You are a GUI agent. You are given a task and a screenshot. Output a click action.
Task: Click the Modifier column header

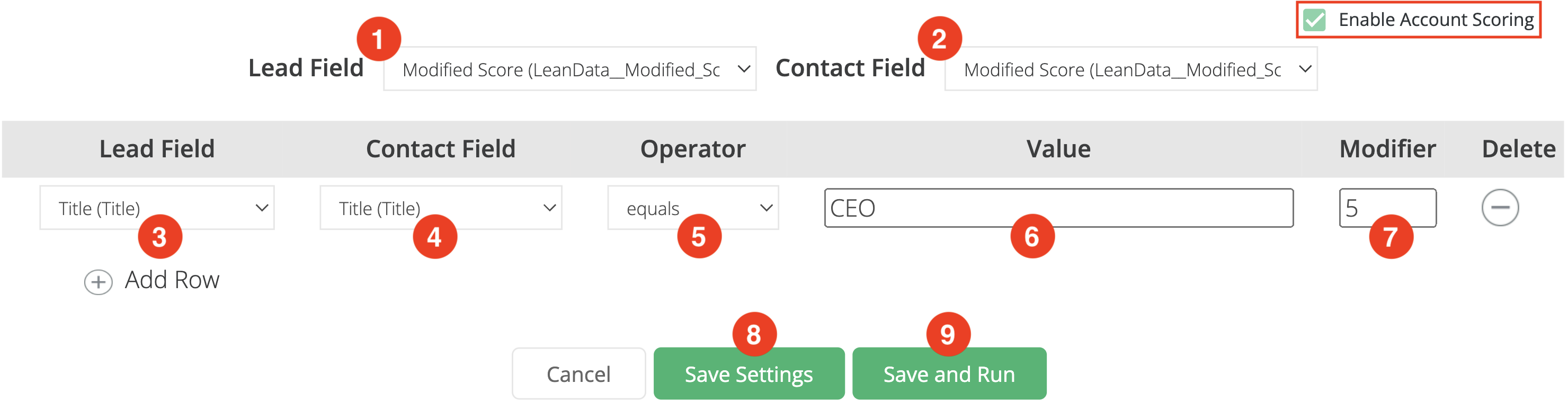coord(1387,149)
